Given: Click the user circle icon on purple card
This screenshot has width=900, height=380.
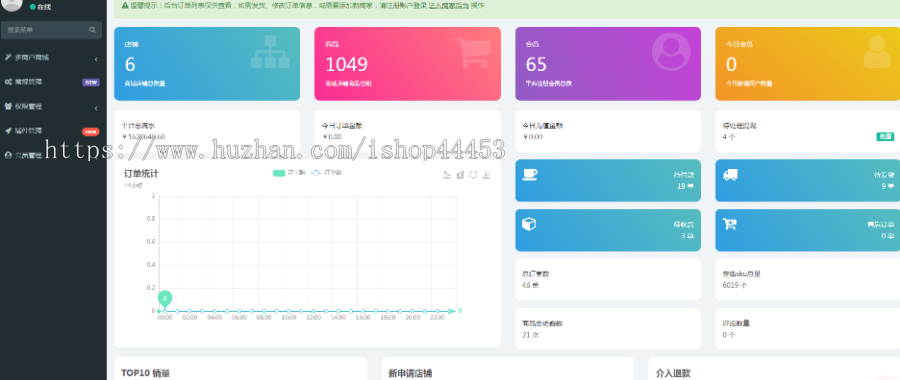Looking at the screenshot, I should pos(670,52).
